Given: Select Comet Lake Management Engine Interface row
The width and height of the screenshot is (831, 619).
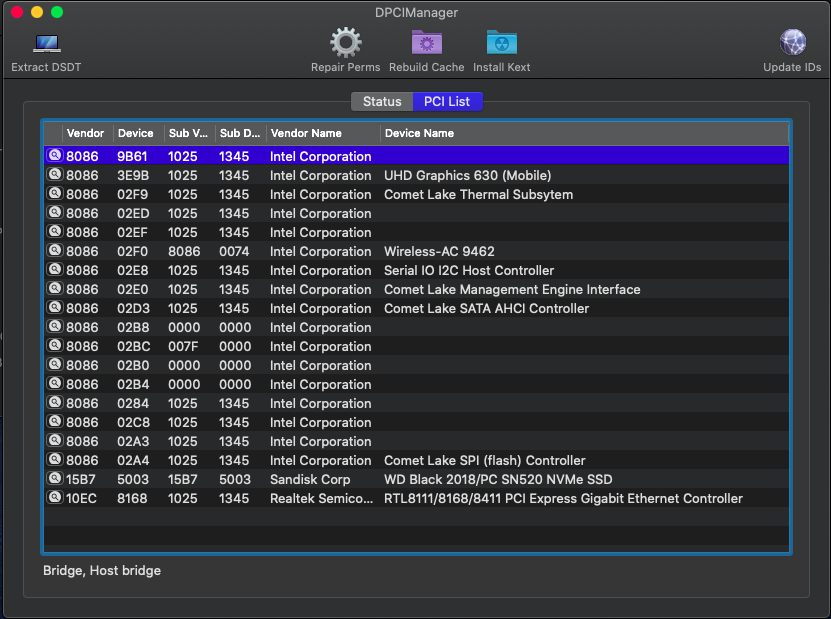Looking at the screenshot, I should [x=417, y=289].
